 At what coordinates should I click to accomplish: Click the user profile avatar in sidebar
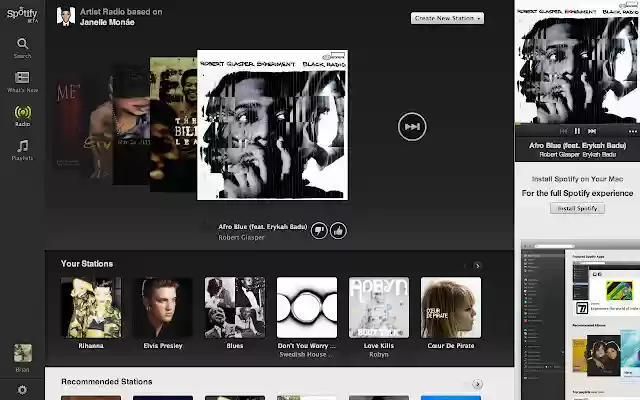(x=22, y=353)
